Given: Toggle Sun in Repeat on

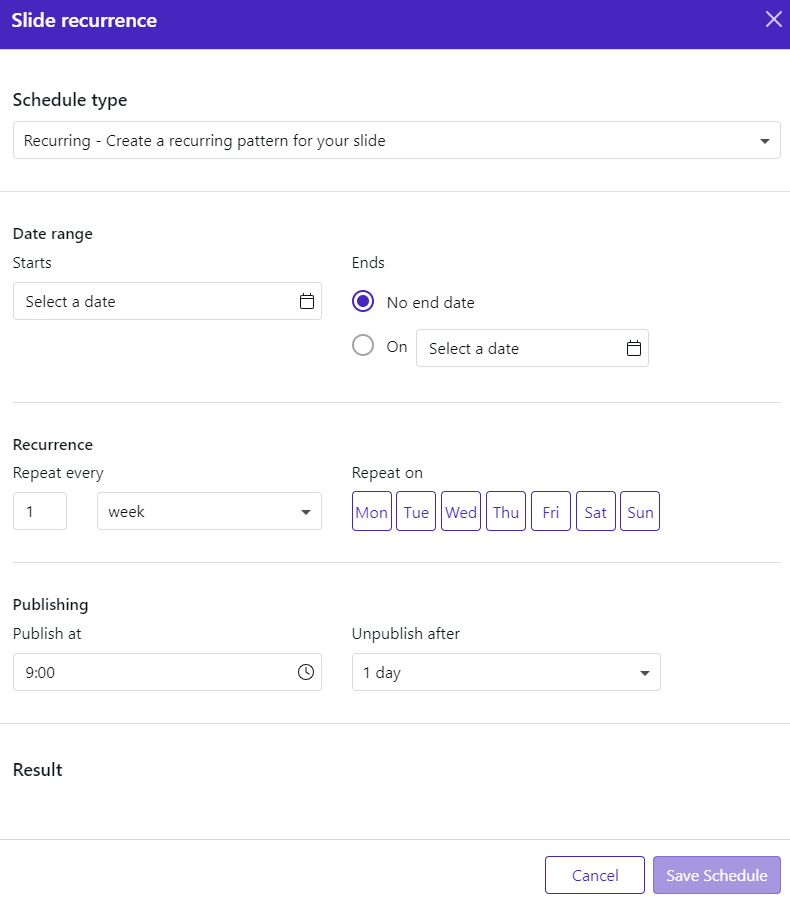Looking at the screenshot, I should point(640,511).
